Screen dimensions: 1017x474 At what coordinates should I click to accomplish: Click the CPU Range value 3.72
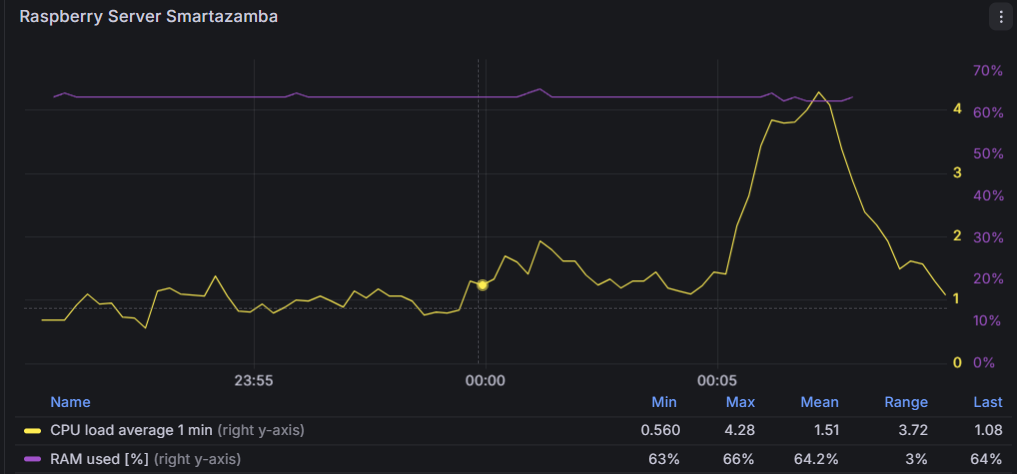pyautogui.click(x=914, y=429)
